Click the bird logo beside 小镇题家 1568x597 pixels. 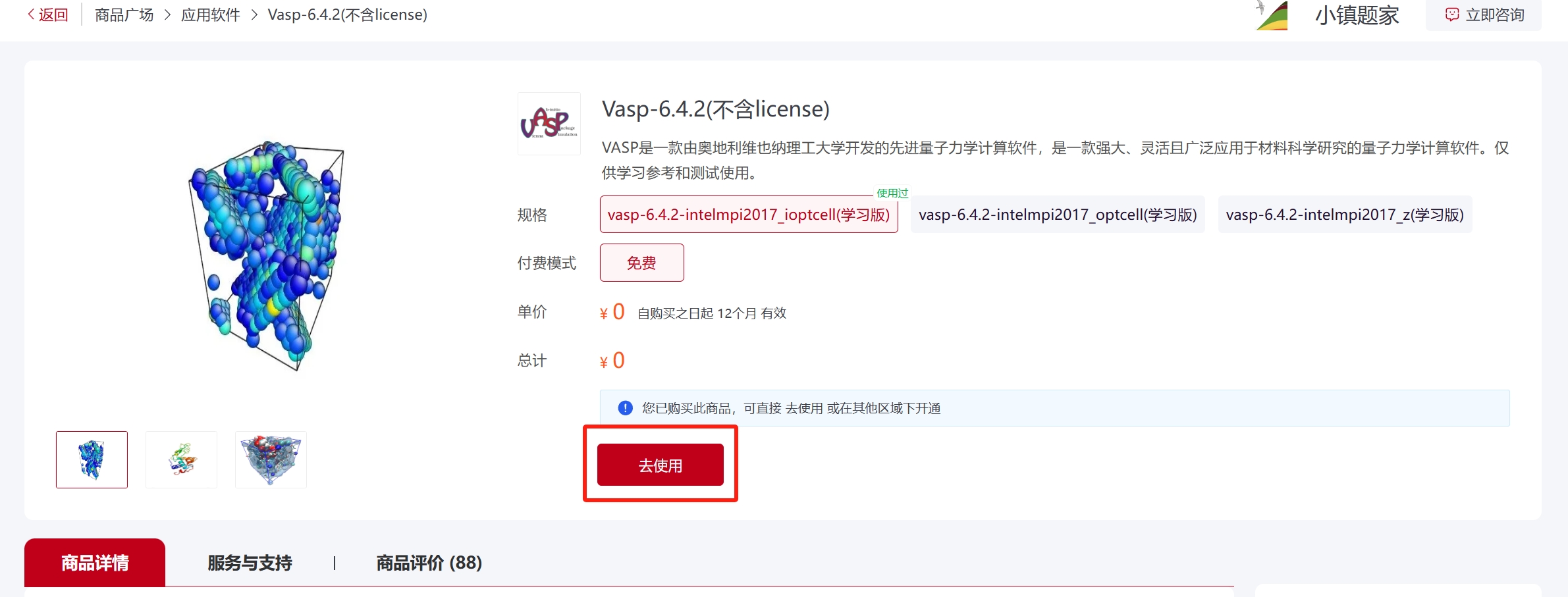coord(1272,14)
